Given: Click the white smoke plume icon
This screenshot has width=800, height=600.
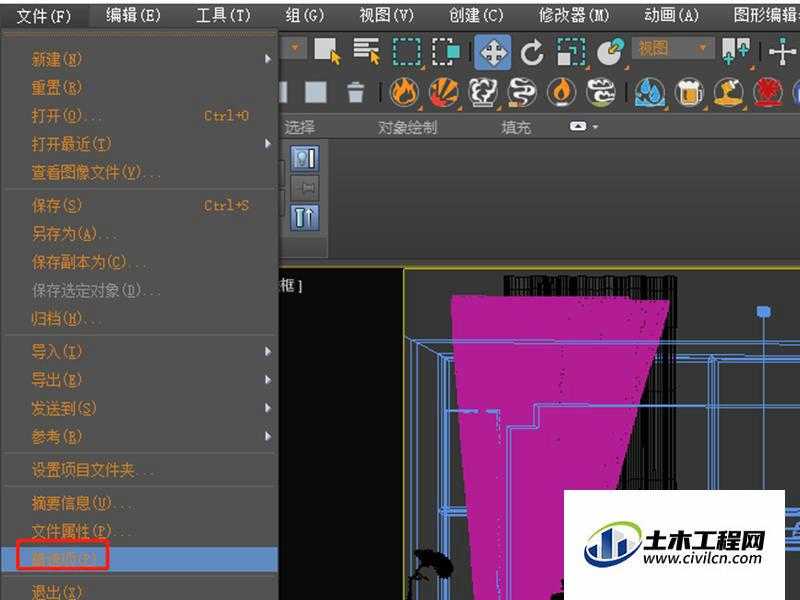Looking at the screenshot, I should tap(483, 92).
